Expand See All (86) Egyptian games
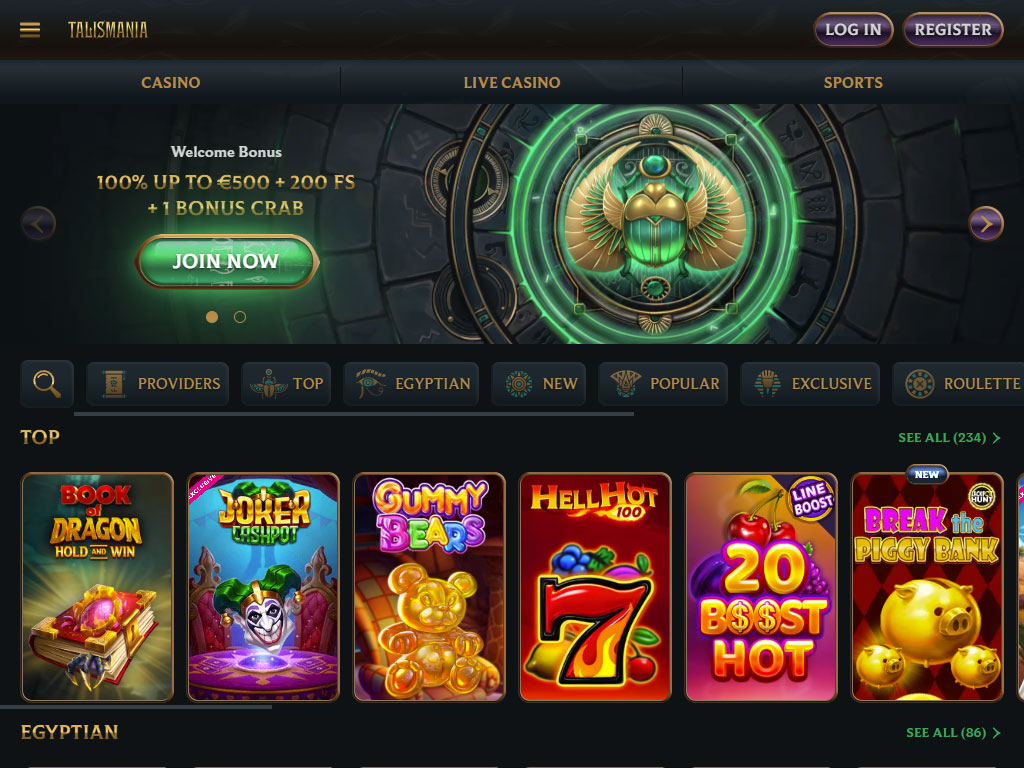 (953, 733)
